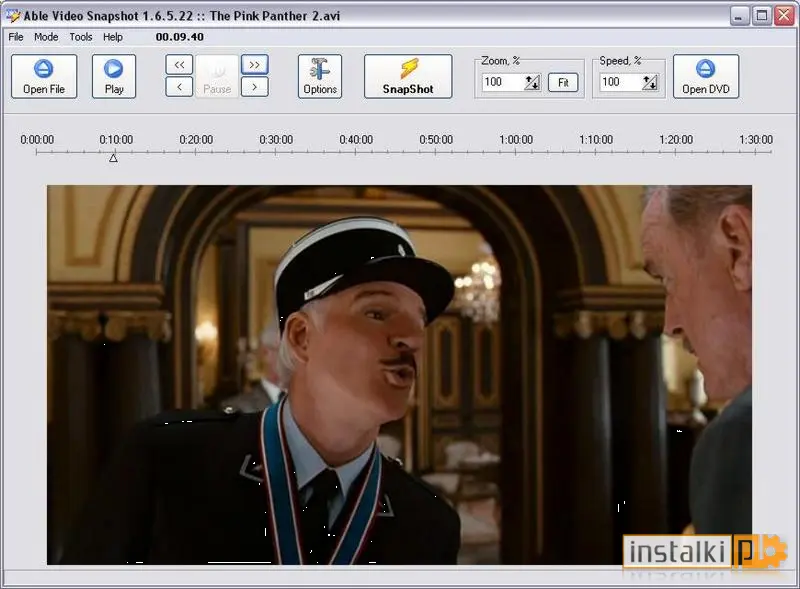This screenshot has width=800, height=589.
Task: Click the Open File button
Action: (44, 76)
